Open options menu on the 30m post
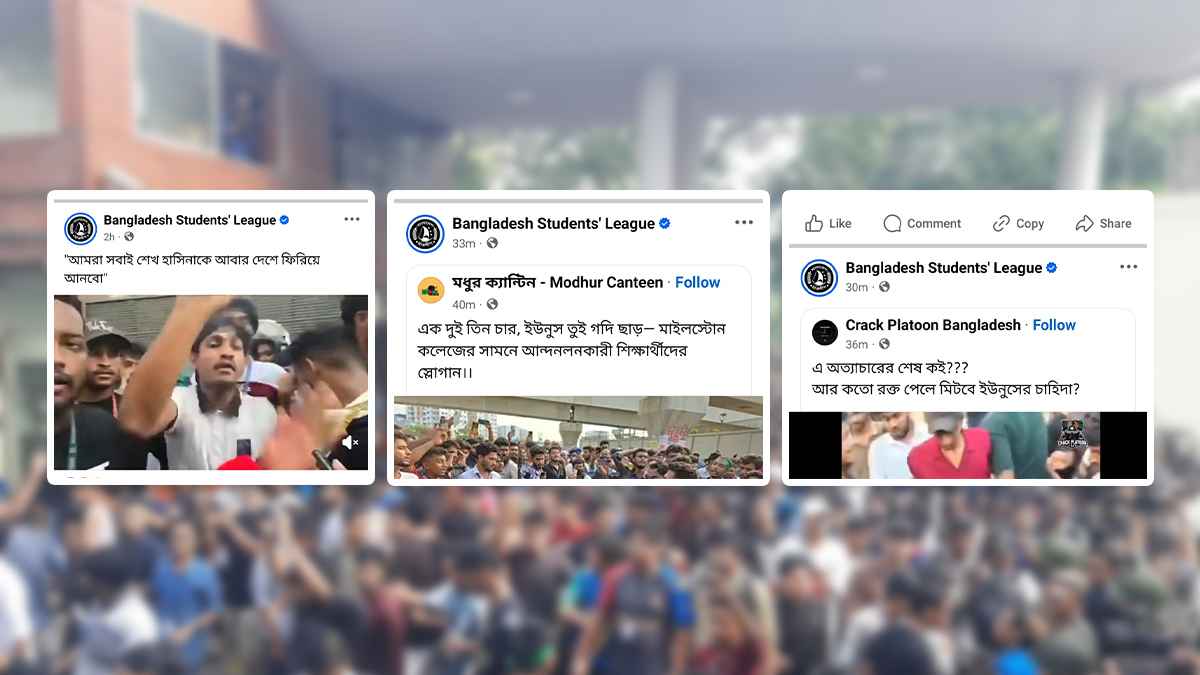Image resolution: width=1200 pixels, height=675 pixels. pyautogui.click(x=1128, y=267)
